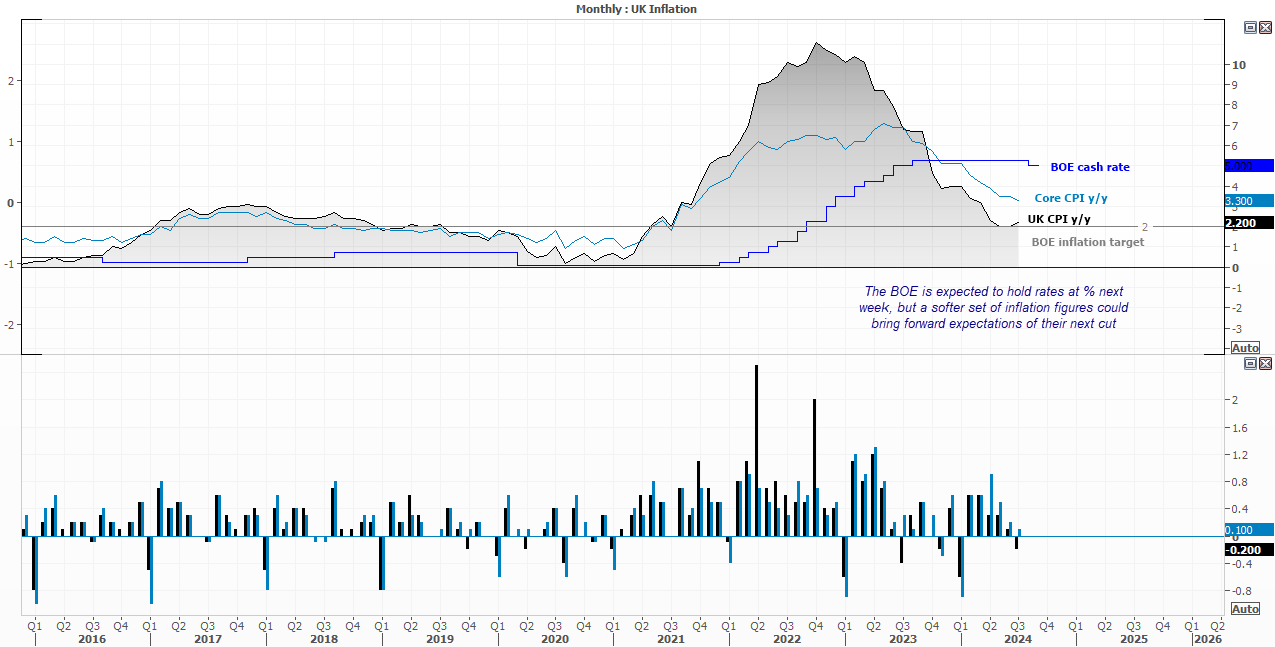Click the 2025 year label on time axis
1275x647 pixels.
coord(1133,638)
